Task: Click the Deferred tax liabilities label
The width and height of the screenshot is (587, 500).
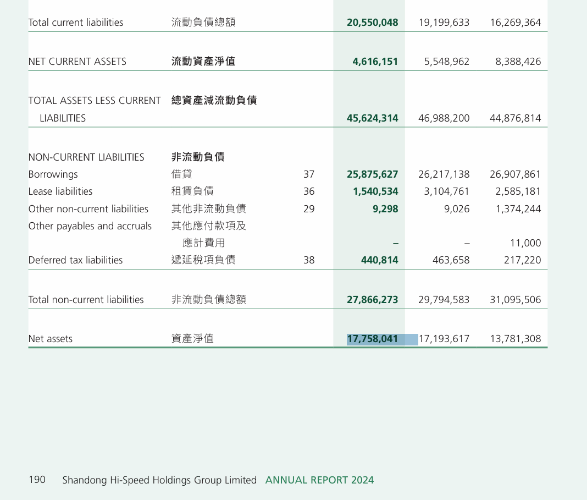Action: click(x=76, y=260)
